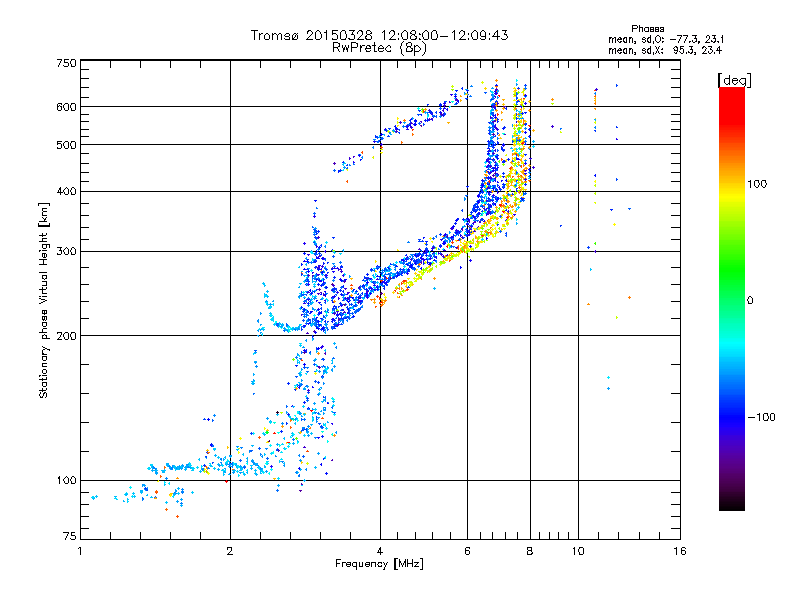This screenshot has width=800, height=600.
Task: Click the rainbow phase color bar
Action: click(732, 299)
